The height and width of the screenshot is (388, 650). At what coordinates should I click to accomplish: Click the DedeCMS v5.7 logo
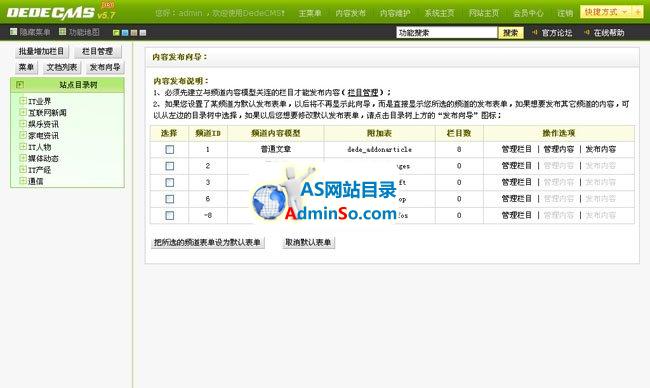tap(61, 12)
